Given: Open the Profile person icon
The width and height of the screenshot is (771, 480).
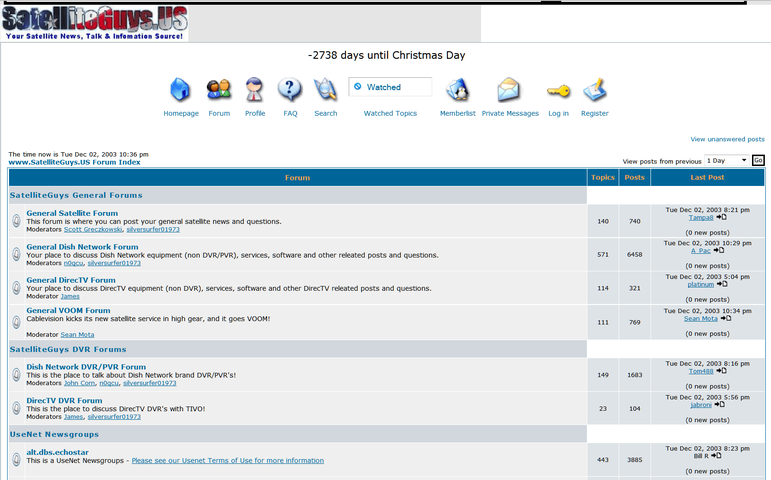Looking at the screenshot, I should (x=254, y=90).
